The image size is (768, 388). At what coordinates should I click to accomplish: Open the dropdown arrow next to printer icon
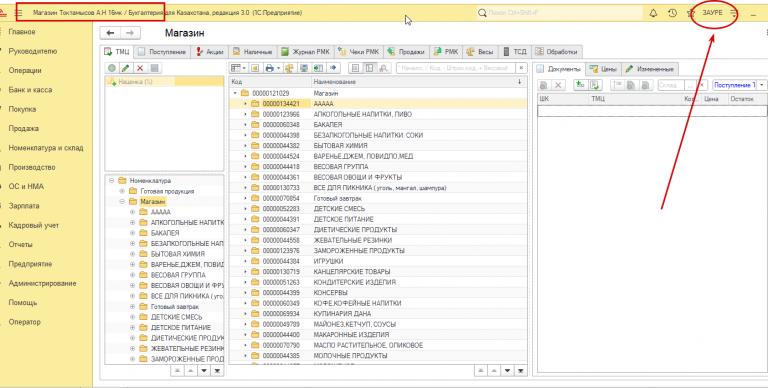pos(278,68)
